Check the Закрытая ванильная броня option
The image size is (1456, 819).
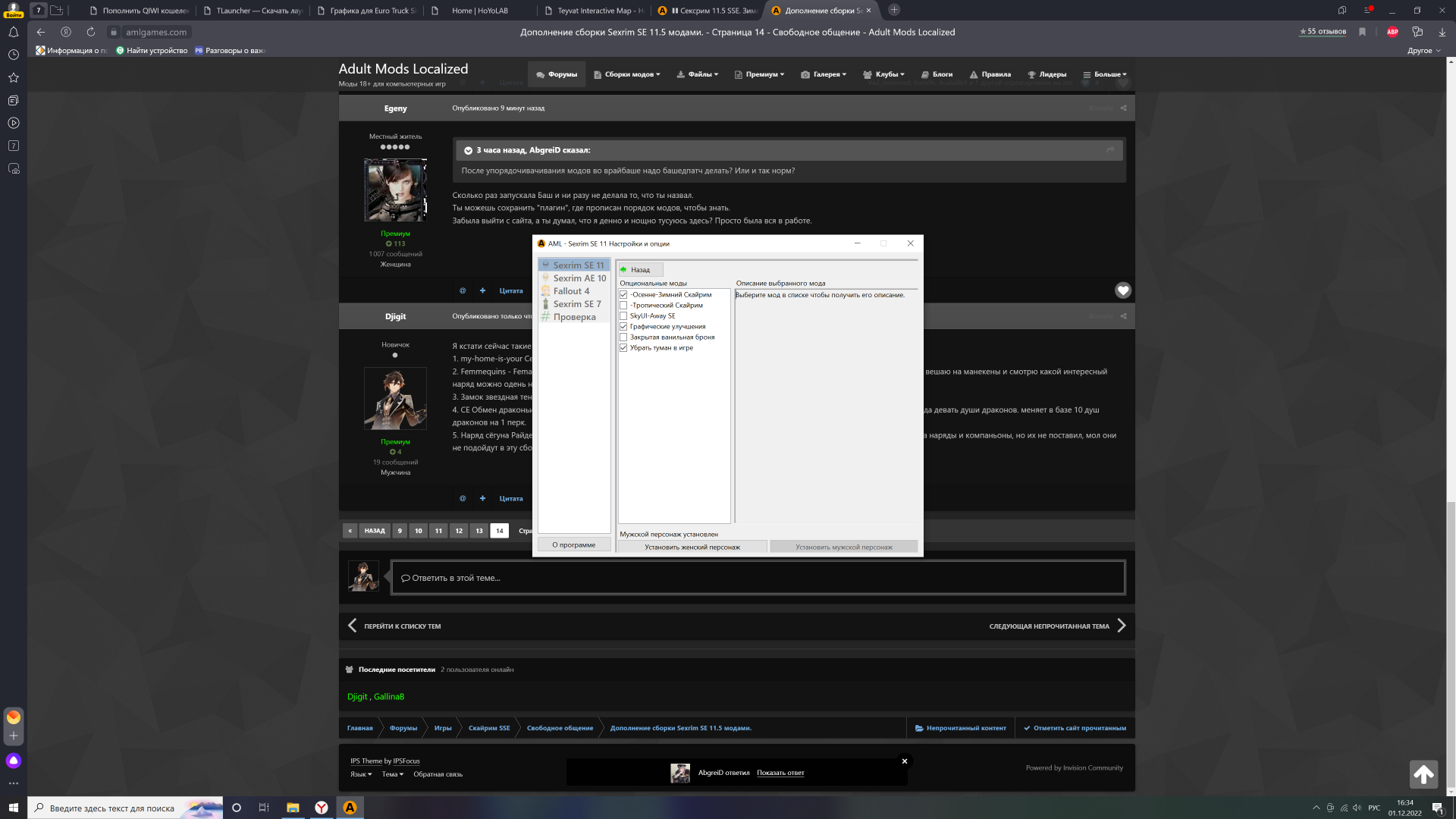[623, 337]
